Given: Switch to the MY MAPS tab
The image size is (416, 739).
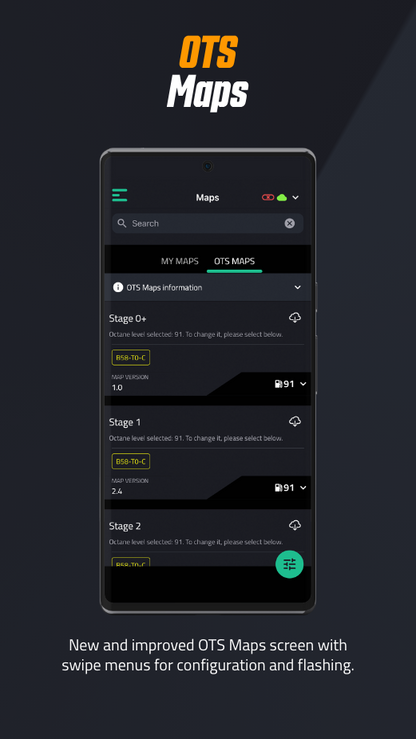Looking at the screenshot, I should point(179,261).
